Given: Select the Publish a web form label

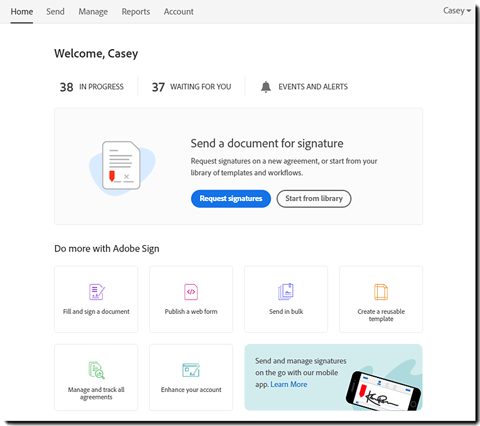Looking at the screenshot, I should click(191, 312).
